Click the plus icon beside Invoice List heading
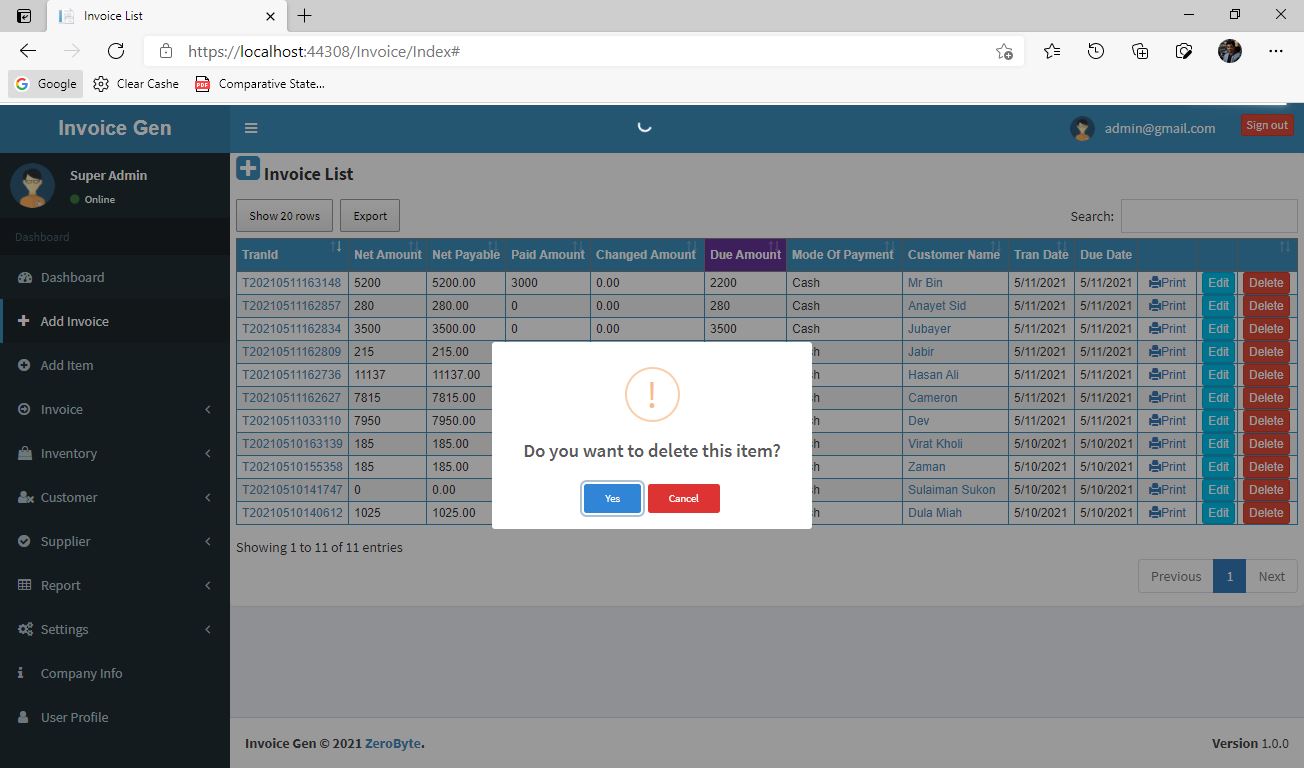 click(247, 167)
